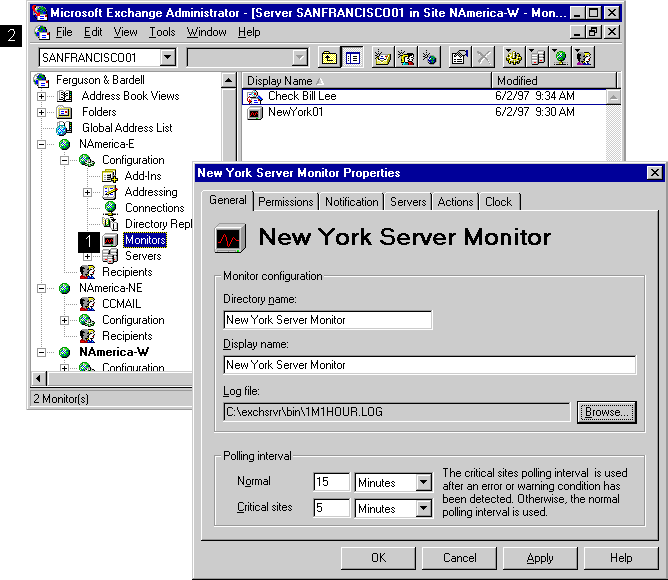Expand the Folders tree node
This screenshot has height=580, width=668.
point(41,113)
